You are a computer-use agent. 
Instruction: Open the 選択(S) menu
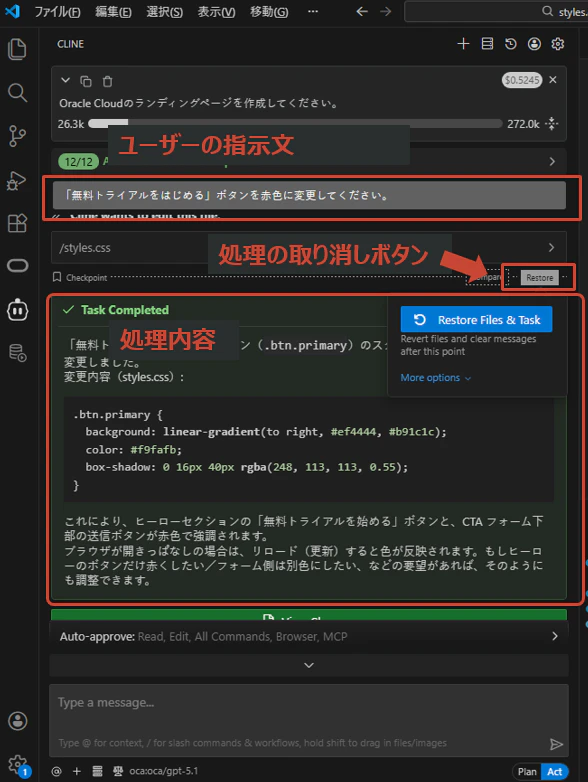point(165,11)
